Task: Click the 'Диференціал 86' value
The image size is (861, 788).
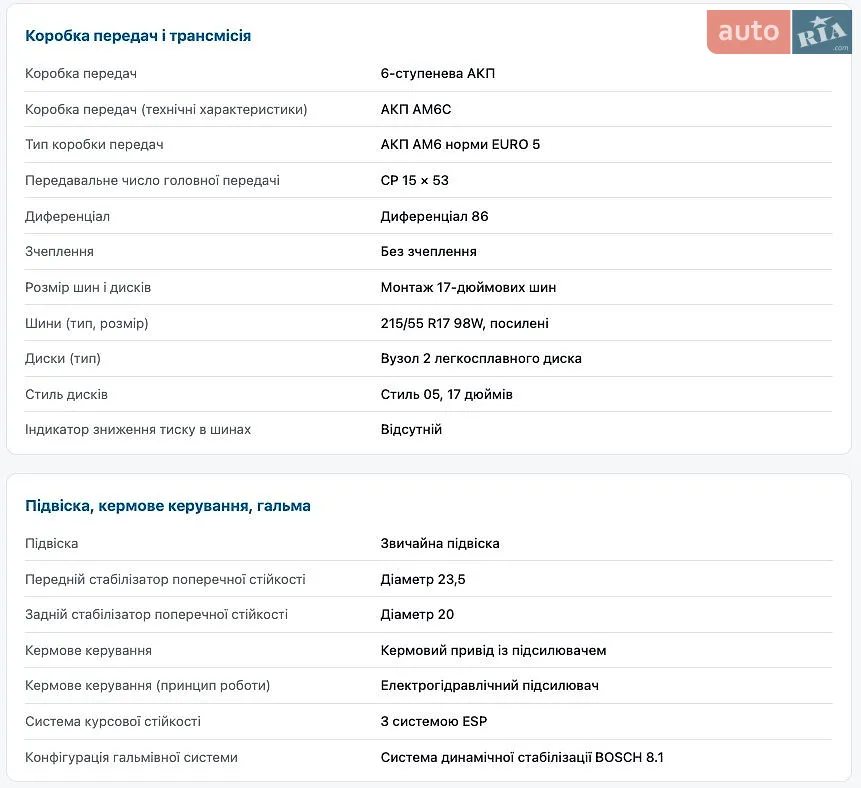Action: point(434,216)
